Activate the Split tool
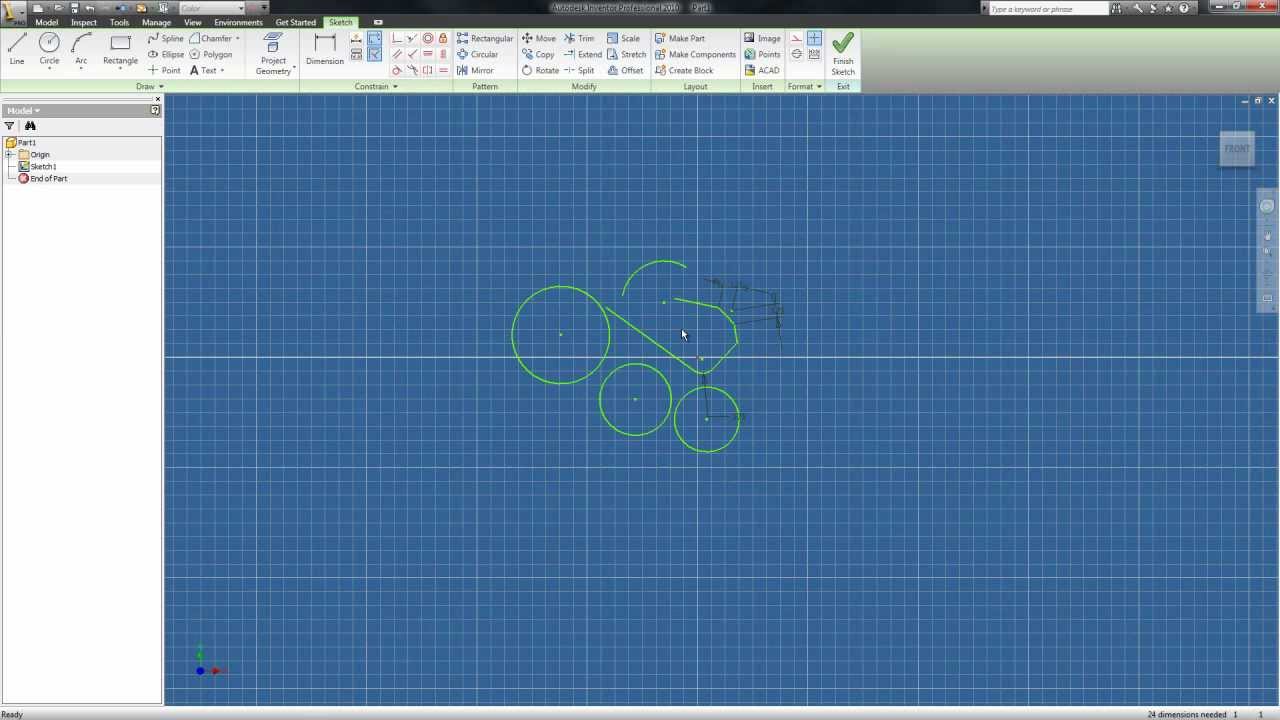The height and width of the screenshot is (720, 1280). tap(579, 70)
